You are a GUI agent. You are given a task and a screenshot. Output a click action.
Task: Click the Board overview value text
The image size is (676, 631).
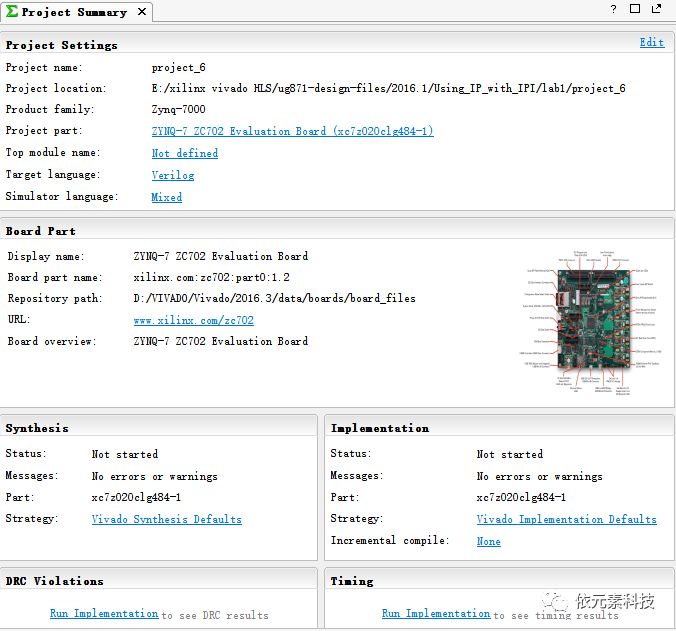pos(221,341)
